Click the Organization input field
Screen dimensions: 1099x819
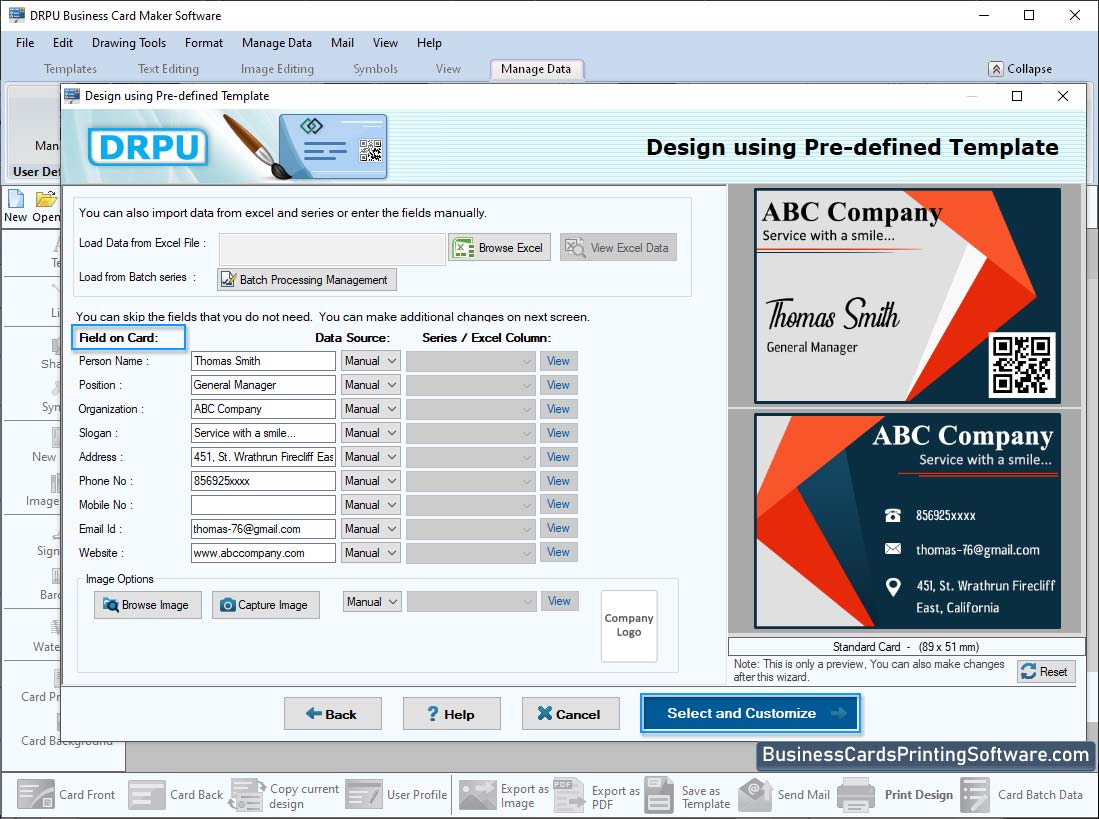[263, 408]
